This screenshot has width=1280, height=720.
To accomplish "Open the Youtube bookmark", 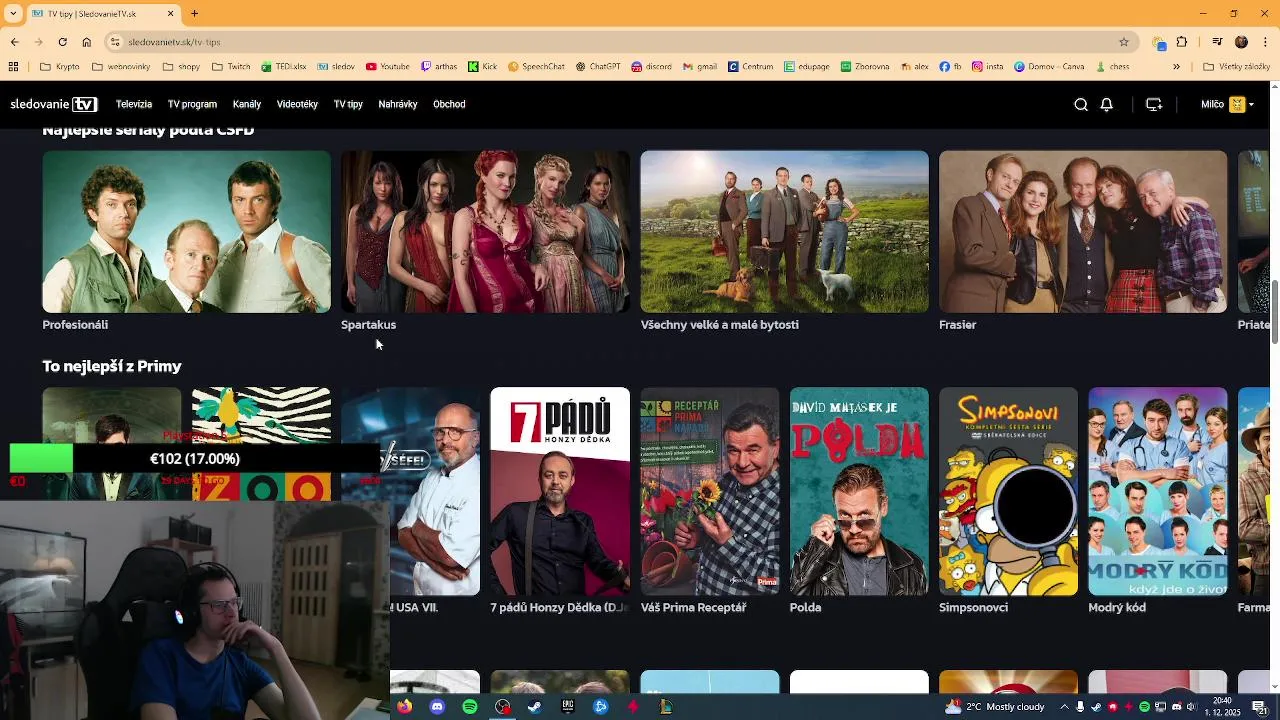I will 388,67.
